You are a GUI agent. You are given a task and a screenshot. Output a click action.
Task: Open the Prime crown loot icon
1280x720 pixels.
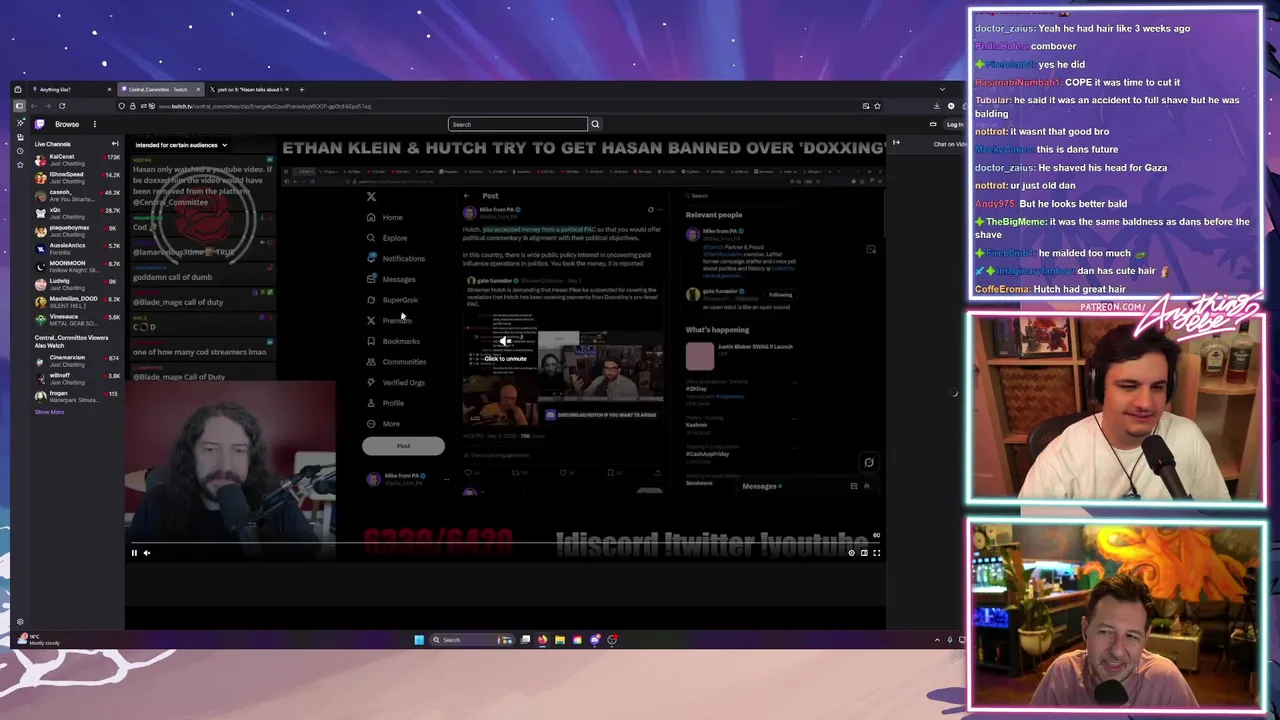933,124
